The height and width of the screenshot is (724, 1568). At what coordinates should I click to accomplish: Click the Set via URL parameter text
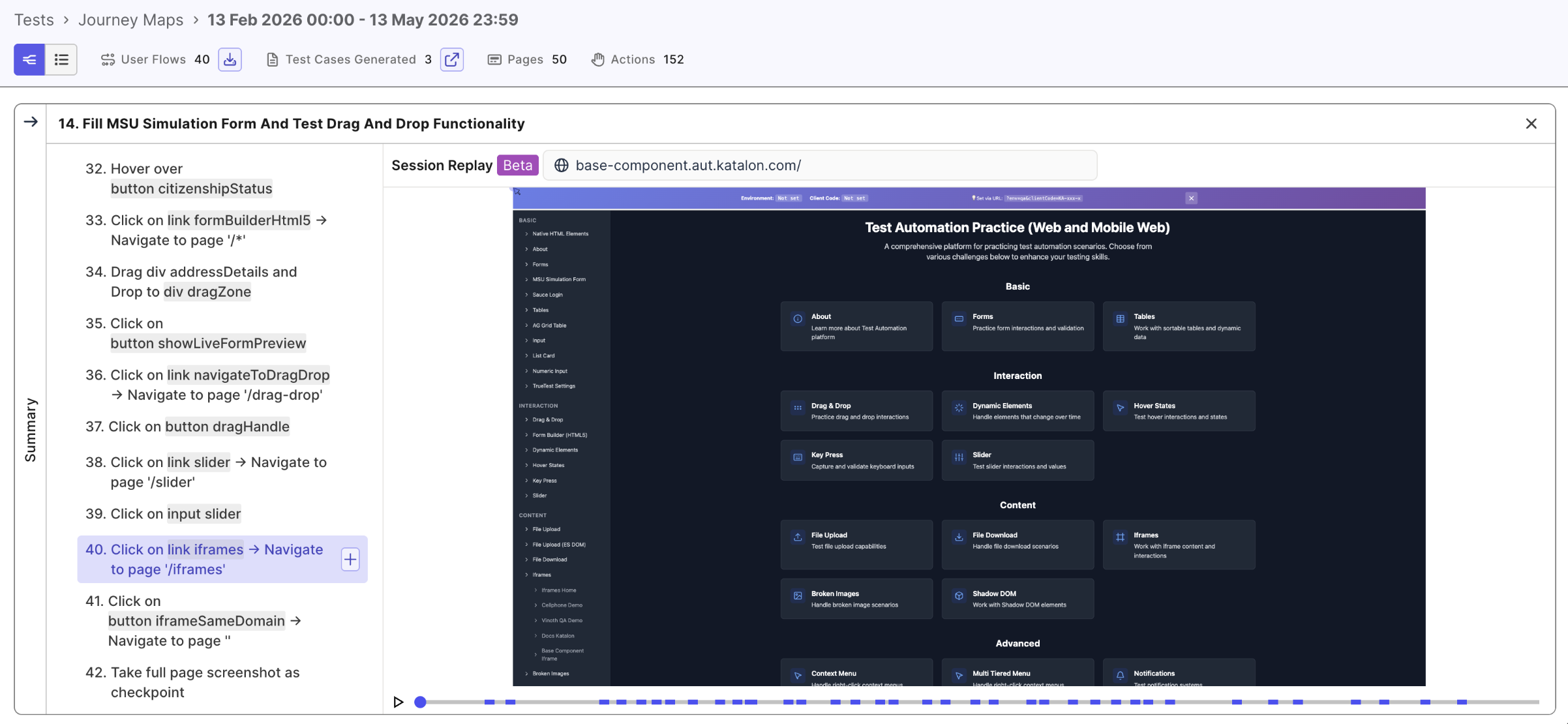pos(1043,198)
